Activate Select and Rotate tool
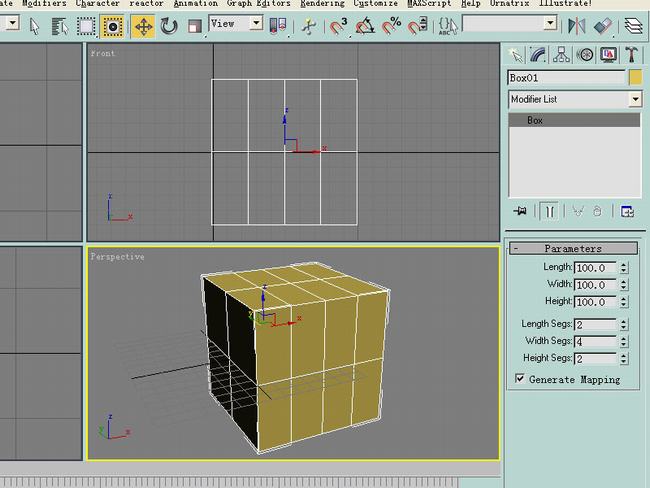 169,27
